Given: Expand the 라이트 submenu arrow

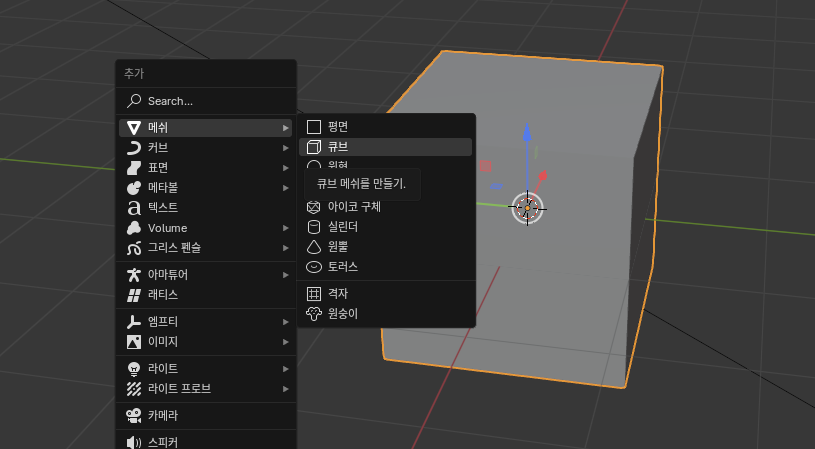Looking at the screenshot, I should click(x=285, y=369).
